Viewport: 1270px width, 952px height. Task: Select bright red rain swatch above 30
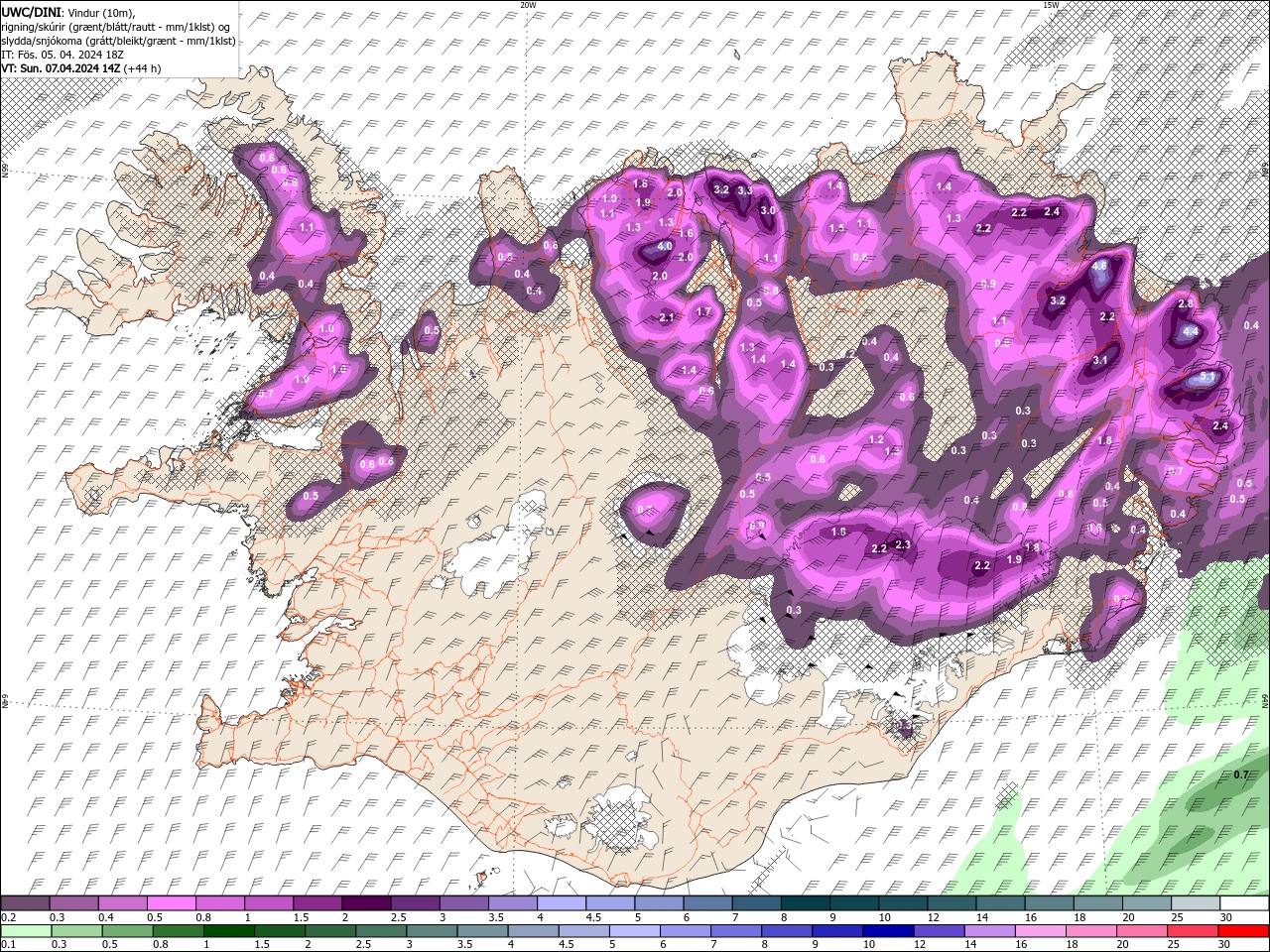(1244, 931)
